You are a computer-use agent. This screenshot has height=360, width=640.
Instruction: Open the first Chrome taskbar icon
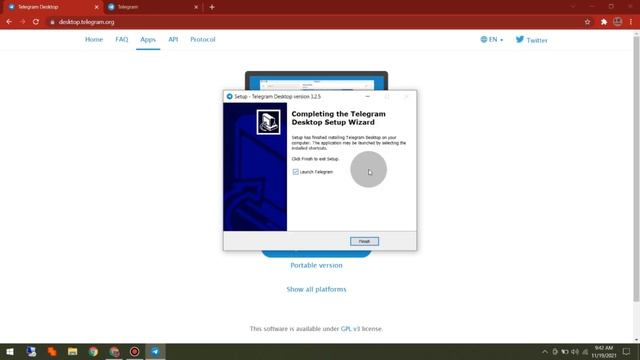click(93, 351)
